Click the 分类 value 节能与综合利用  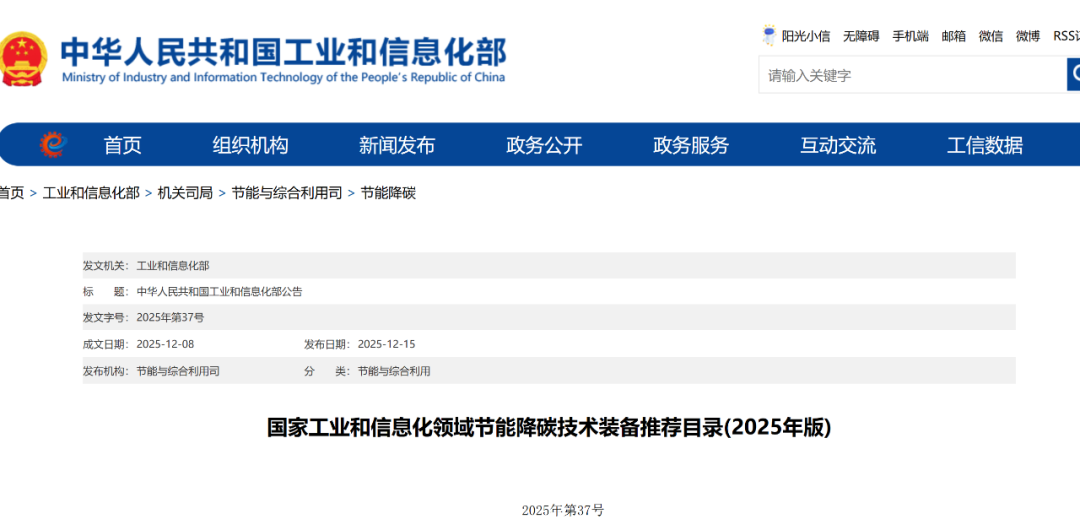394,371
